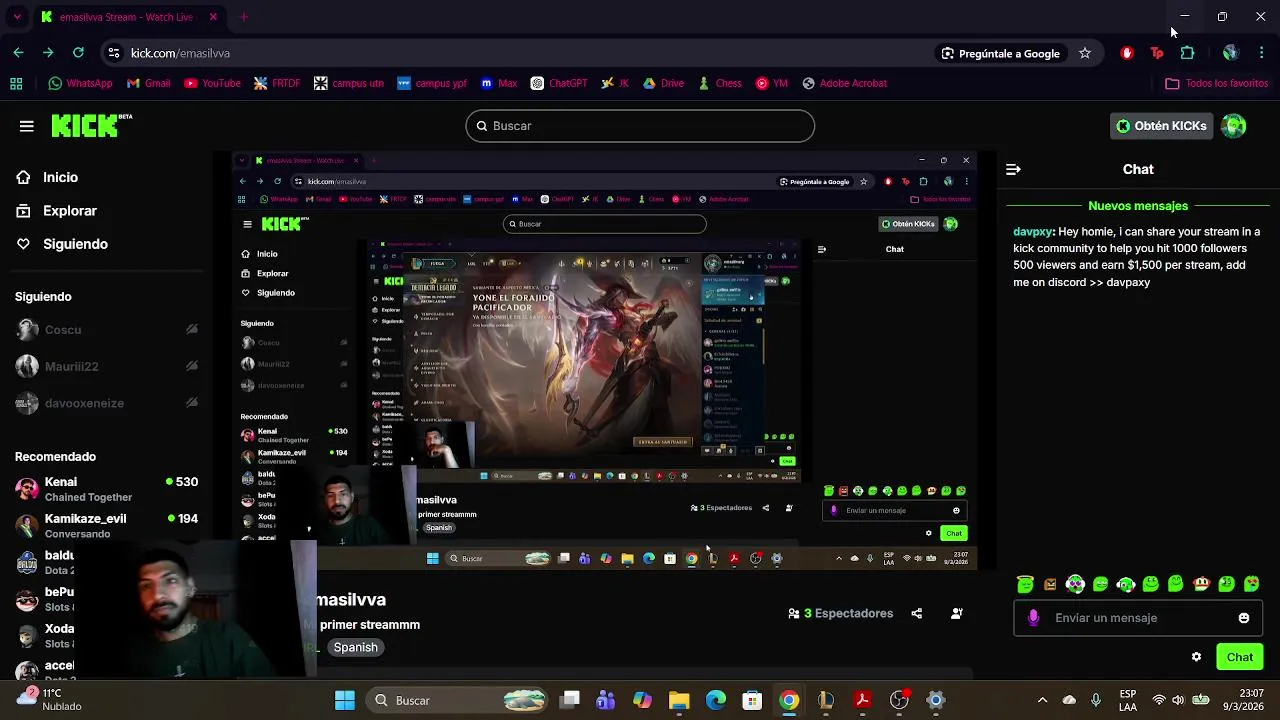The width and height of the screenshot is (1280, 720).
Task: Open the weather widget 11°C Nublado
Action: pos(50,700)
